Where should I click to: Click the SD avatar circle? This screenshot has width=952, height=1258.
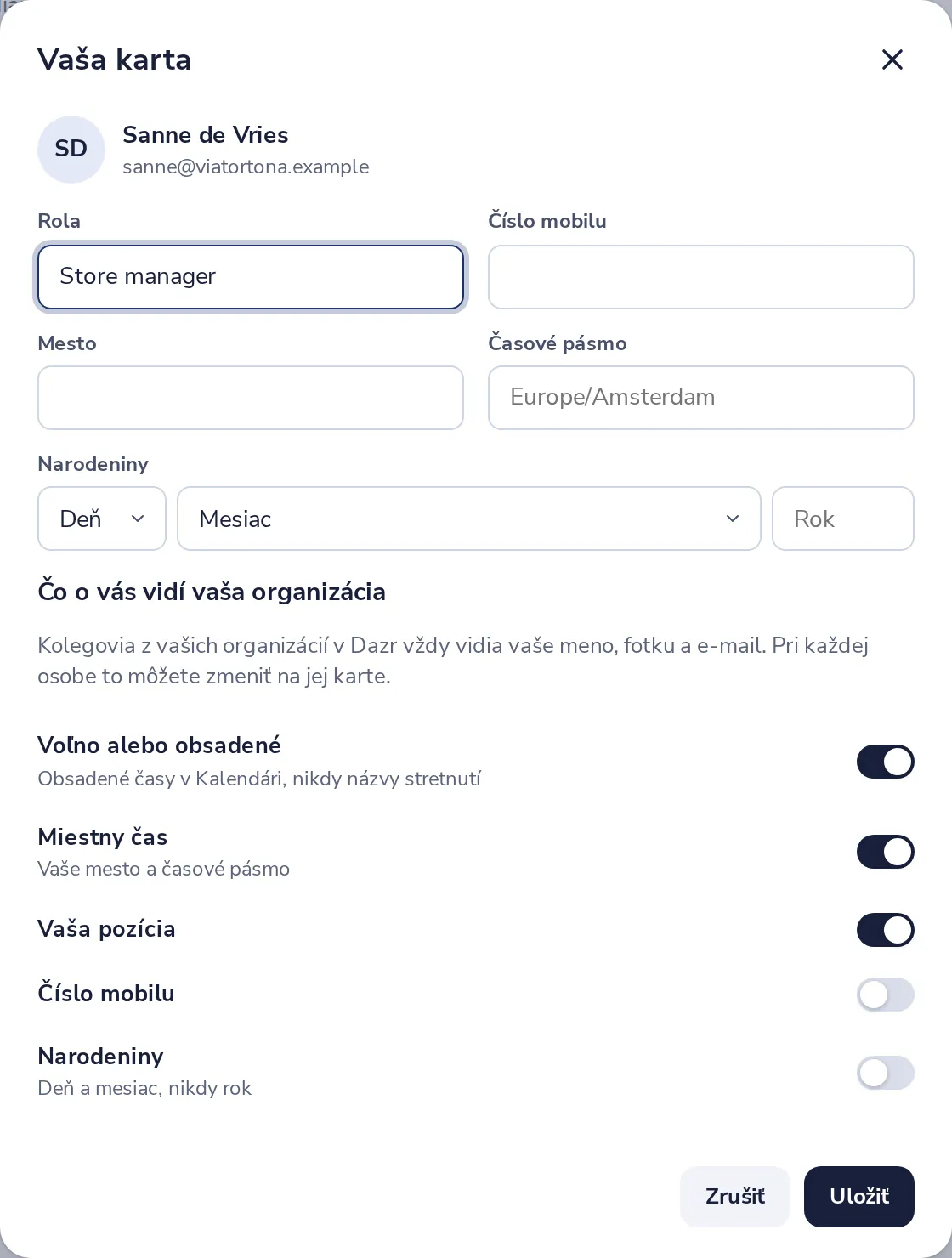(x=71, y=150)
